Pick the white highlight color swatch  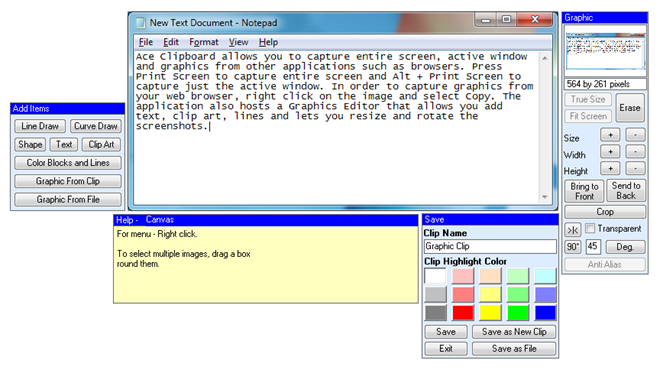[435, 276]
